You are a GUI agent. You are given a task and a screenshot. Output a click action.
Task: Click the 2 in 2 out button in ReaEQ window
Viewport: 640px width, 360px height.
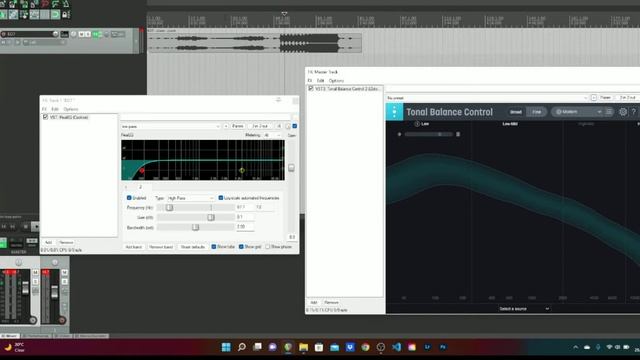[260, 127]
